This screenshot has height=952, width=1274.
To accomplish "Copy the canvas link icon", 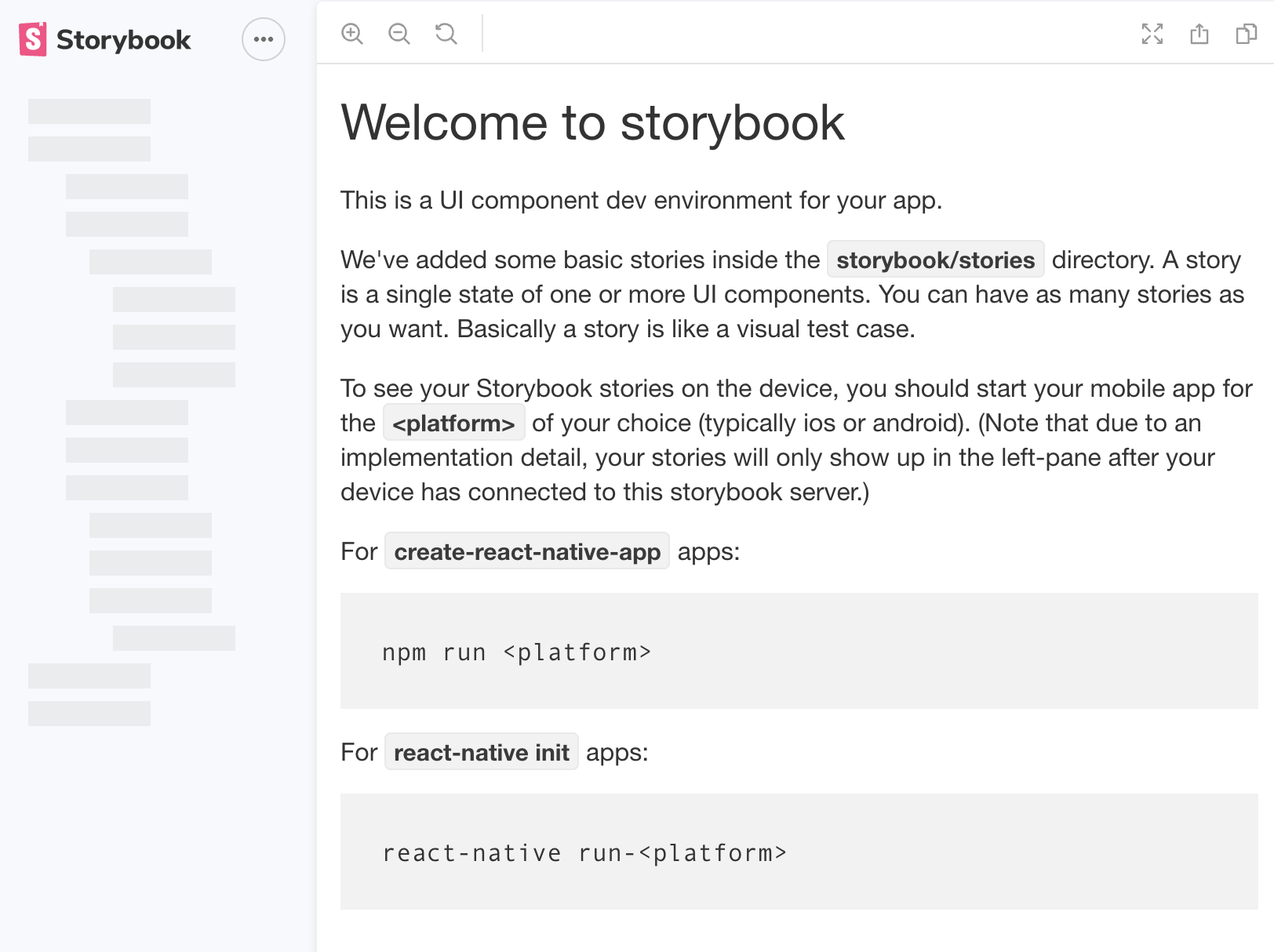I will coord(1247,34).
